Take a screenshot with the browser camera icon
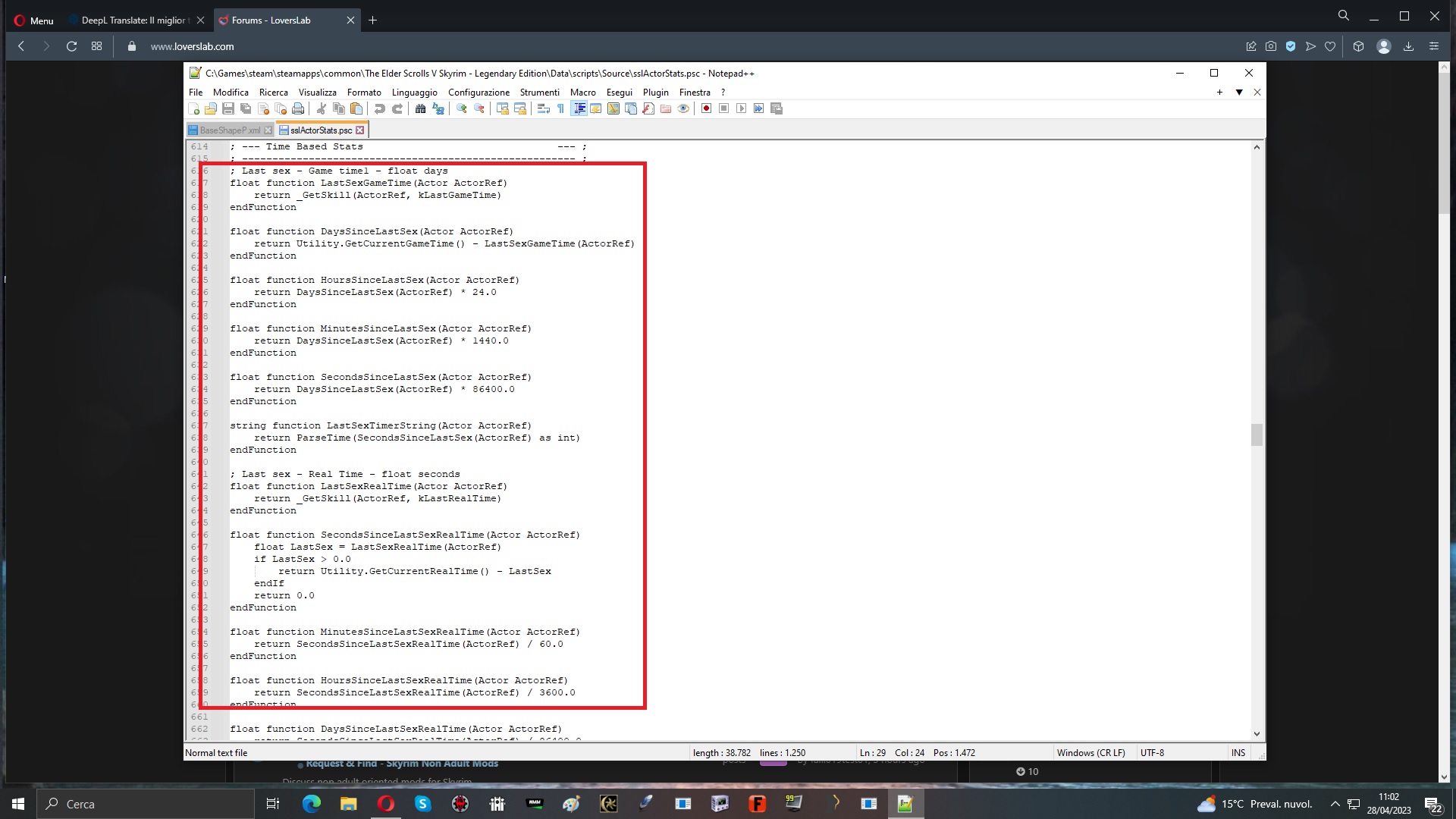The height and width of the screenshot is (819, 1456). point(1271,46)
